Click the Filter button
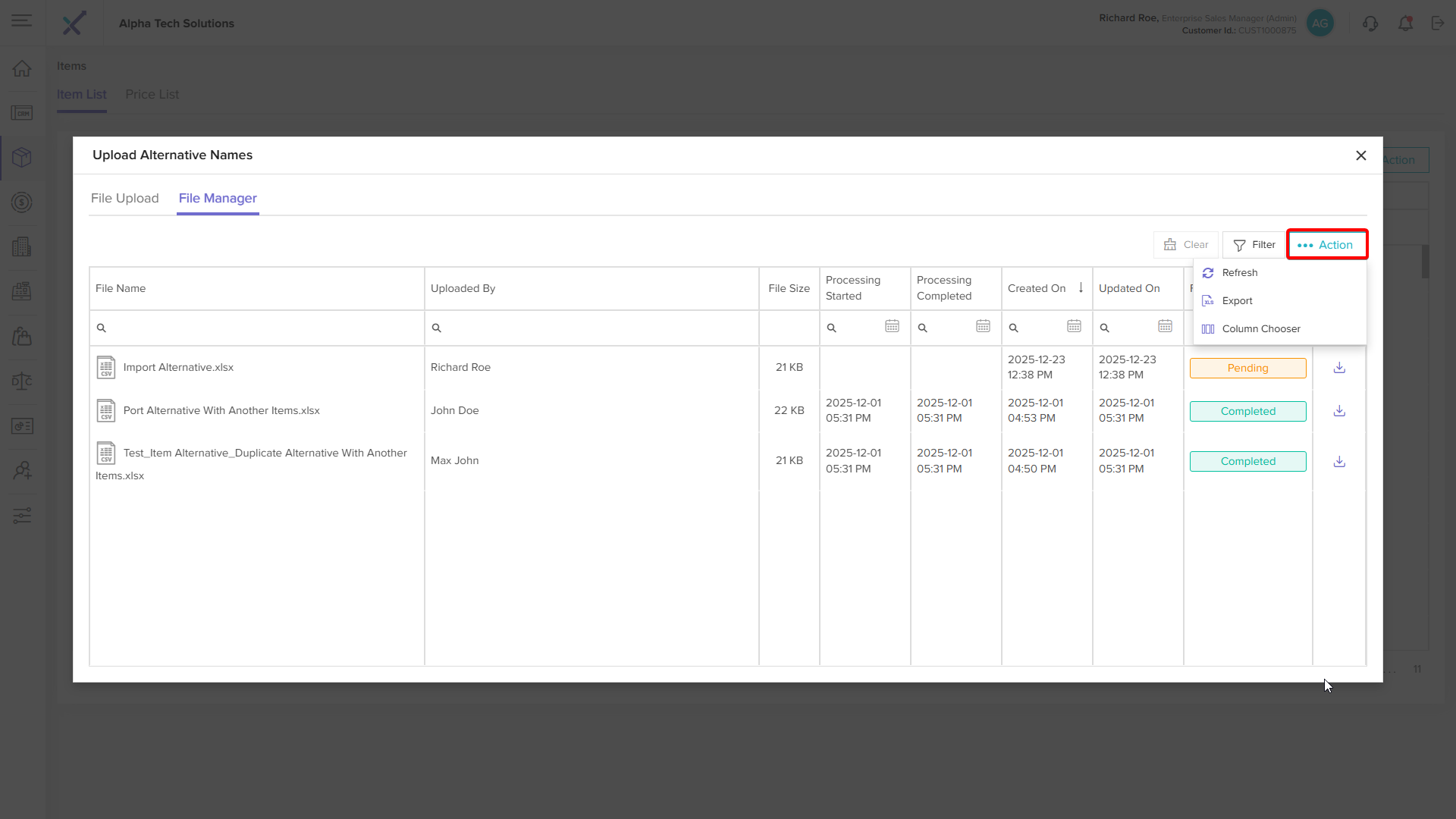Image resolution: width=1456 pixels, height=819 pixels. coord(1254,245)
